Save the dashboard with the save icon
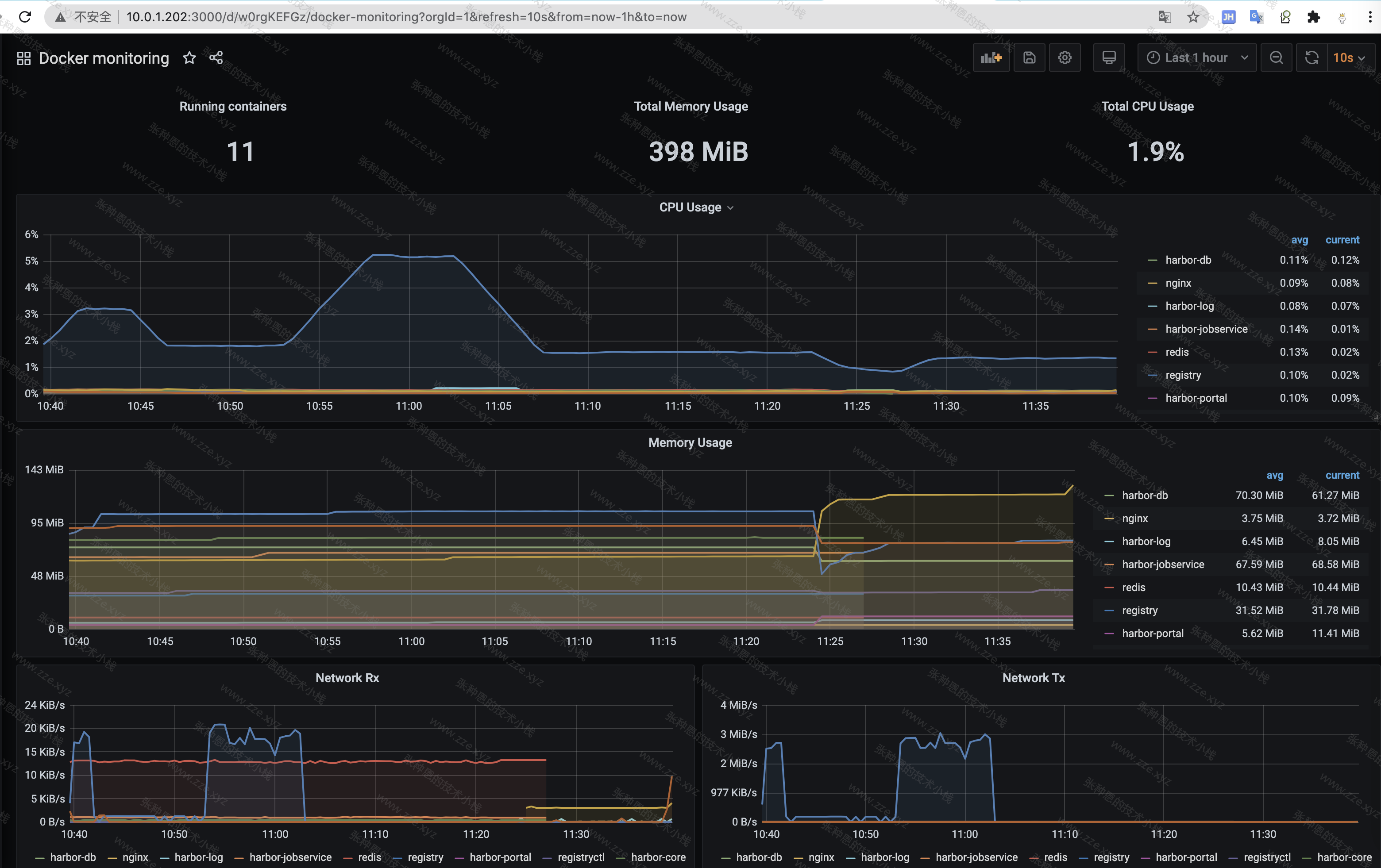The height and width of the screenshot is (868, 1381). 1030,58
